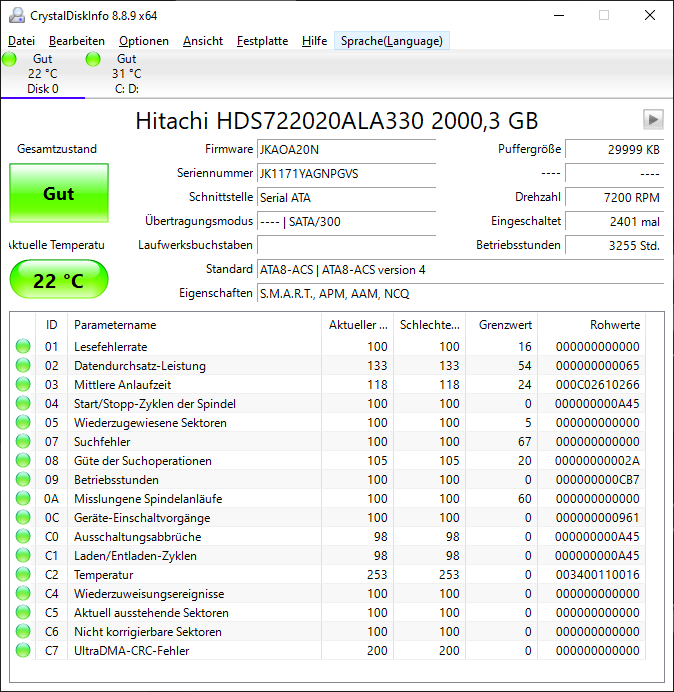The image size is (674, 692).
Task: Click the serial number field JK1171YAGNPGVS
Action: pos(346,173)
